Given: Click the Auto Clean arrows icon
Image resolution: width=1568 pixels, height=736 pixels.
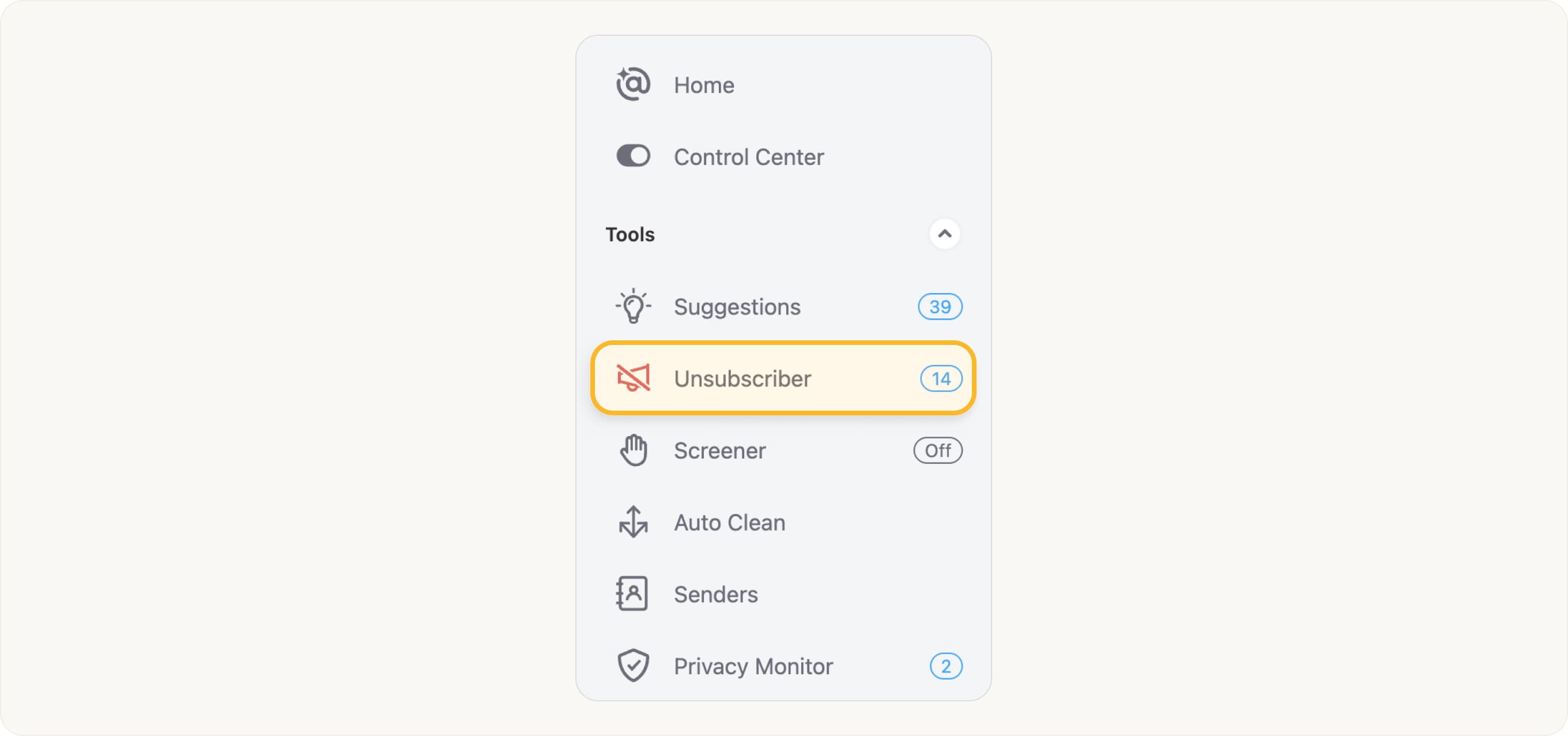Looking at the screenshot, I should click(x=633, y=522).
